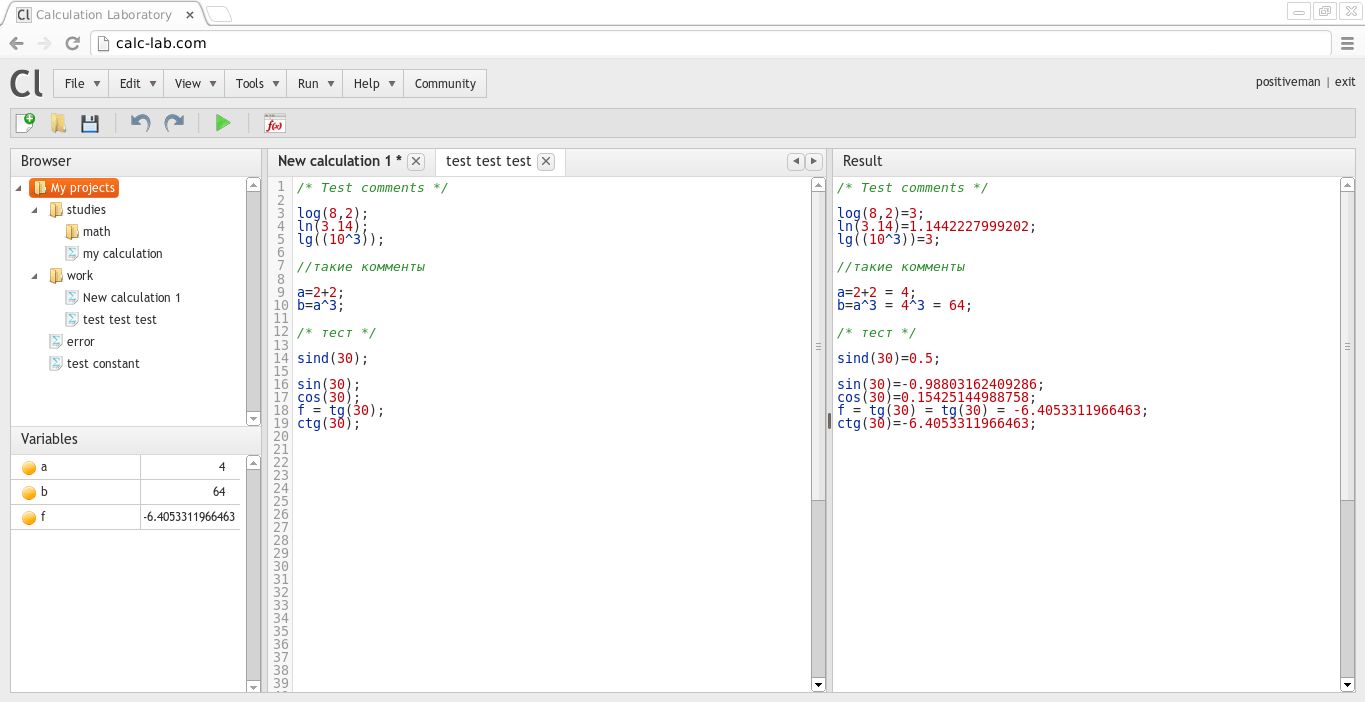Open the functions f(x) toolbar icon
1365x702 pixels.
click(x=274, y=123)
